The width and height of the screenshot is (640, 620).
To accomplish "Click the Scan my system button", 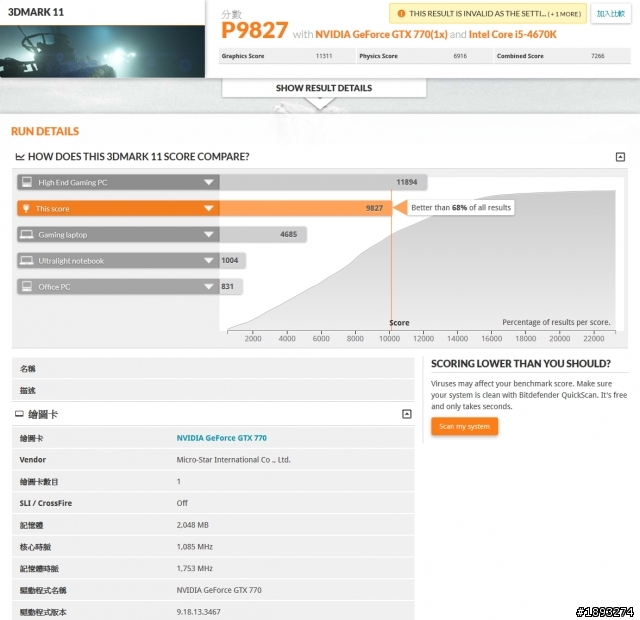I will pyautogui.click(x=464, y=427).
